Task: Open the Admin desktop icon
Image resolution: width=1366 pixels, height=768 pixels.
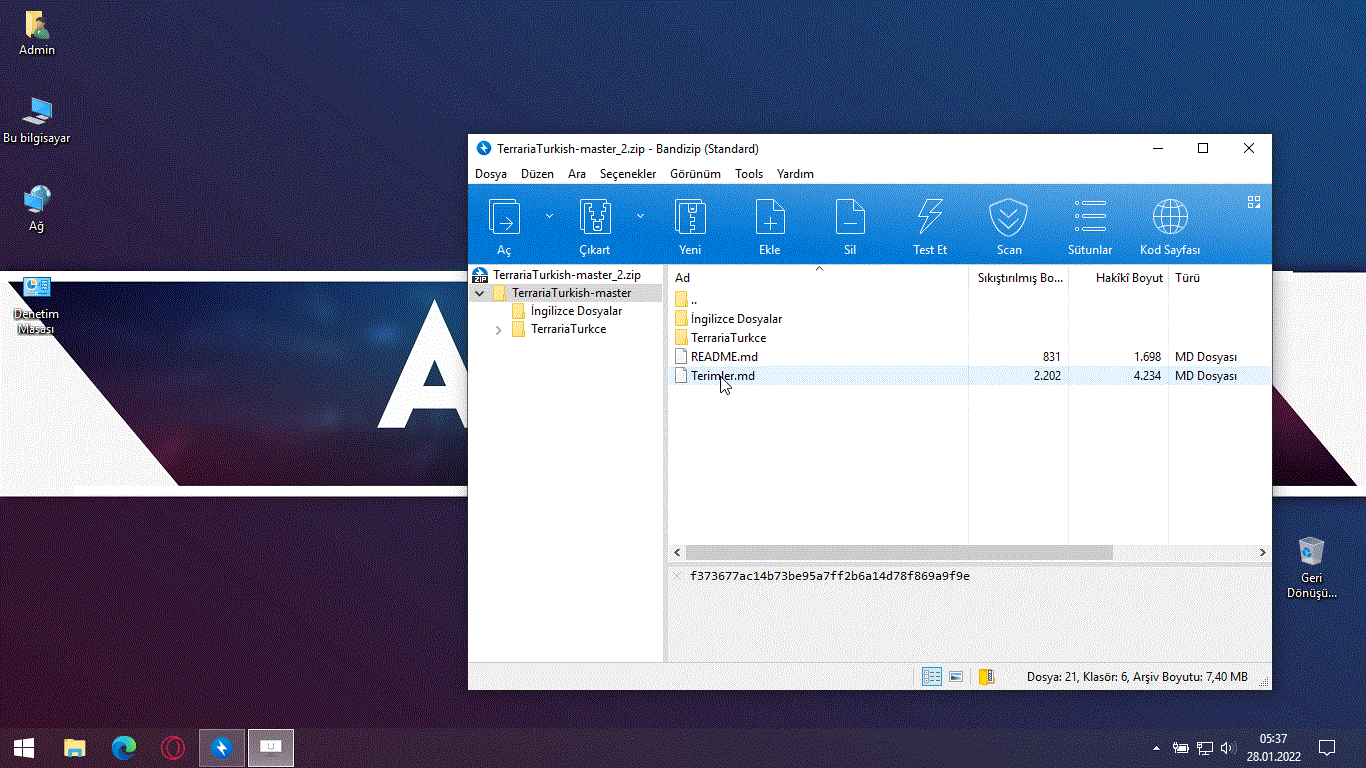Action: tap(37, 33)
